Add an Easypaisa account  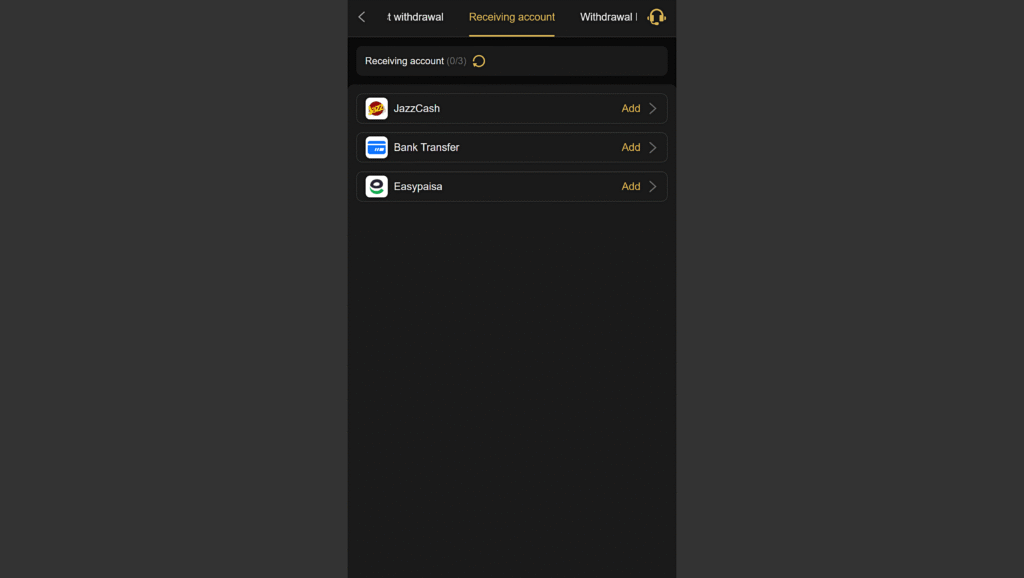(630, 187)
